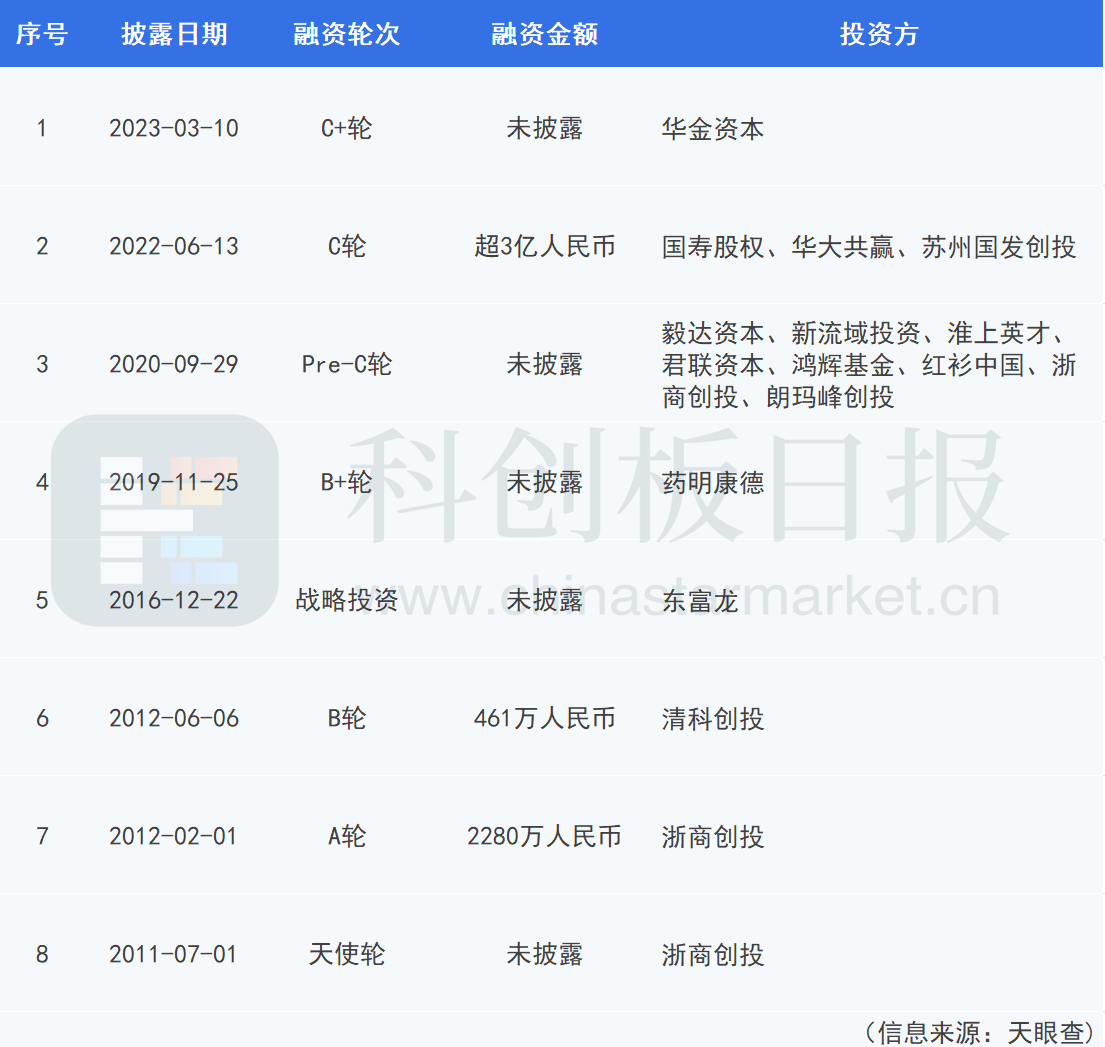
Task: Select the date 2011-07-01
Action: [174, 955]
